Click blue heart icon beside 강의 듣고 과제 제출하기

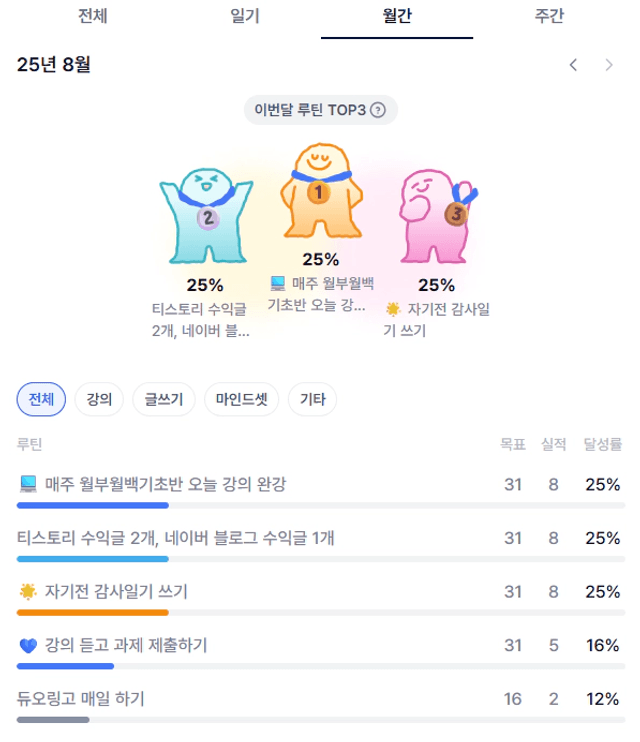click(x=28, y=645)
